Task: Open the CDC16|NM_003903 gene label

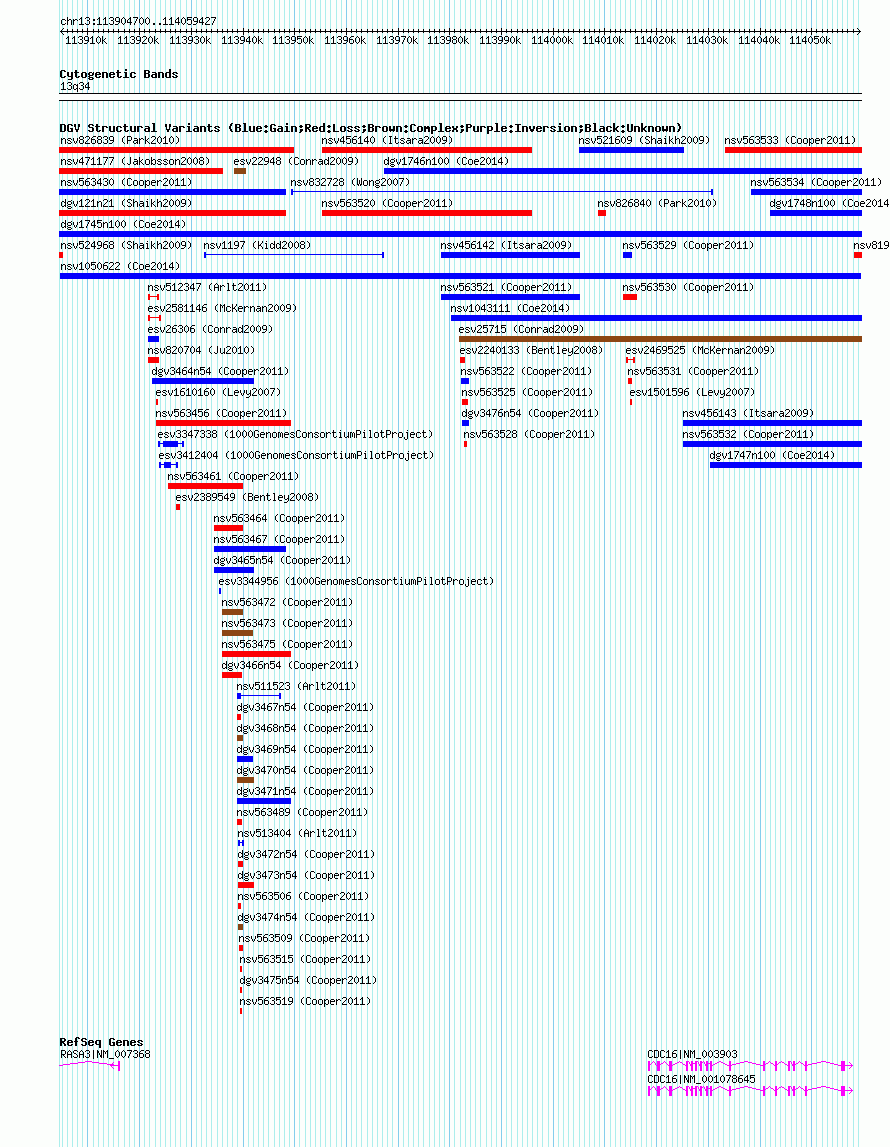Action: click(x=693, y=1054)
